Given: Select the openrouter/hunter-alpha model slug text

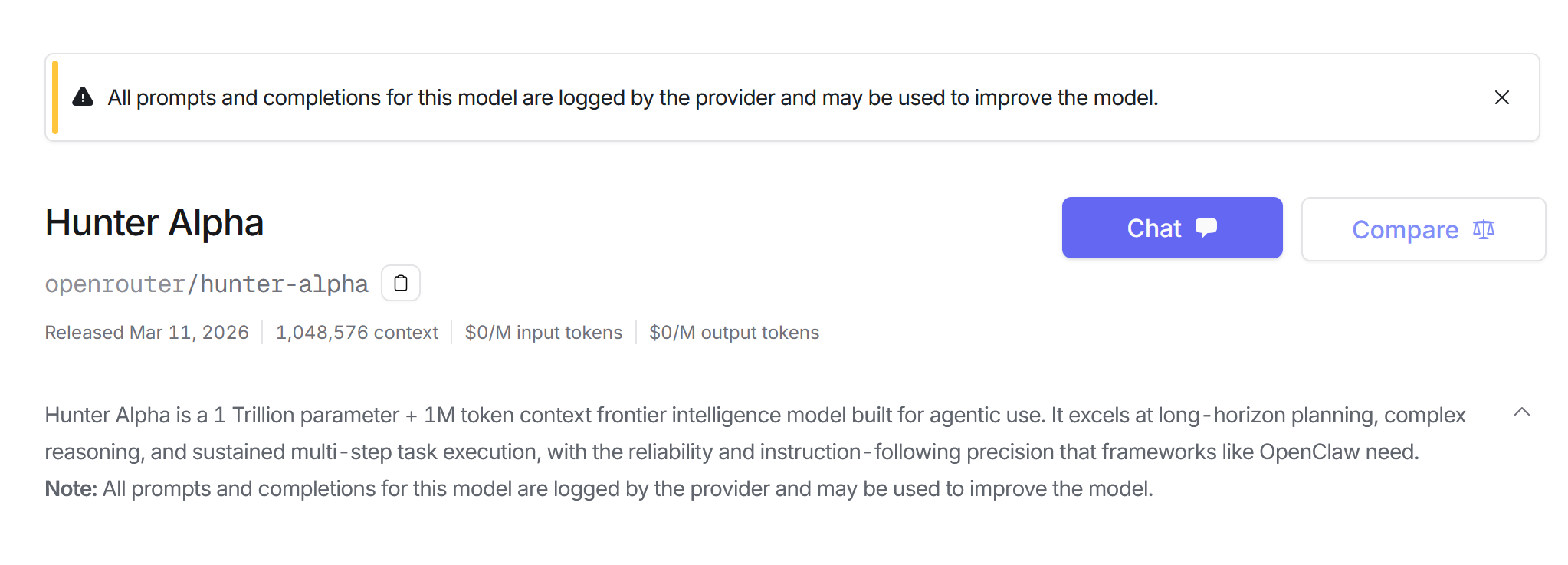Looking at the screenshot, I should pyautogui.click(x=206, y=284).
